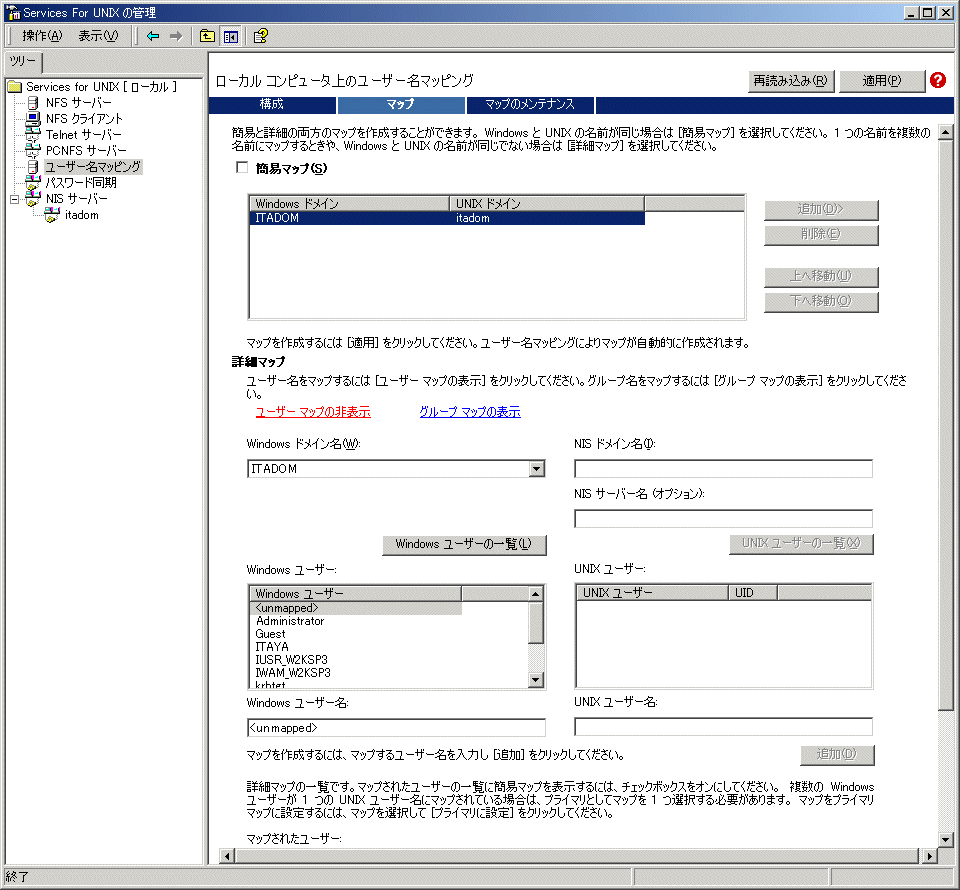
Task: Click the Windows ユーザー list column header
Action: 355,594
